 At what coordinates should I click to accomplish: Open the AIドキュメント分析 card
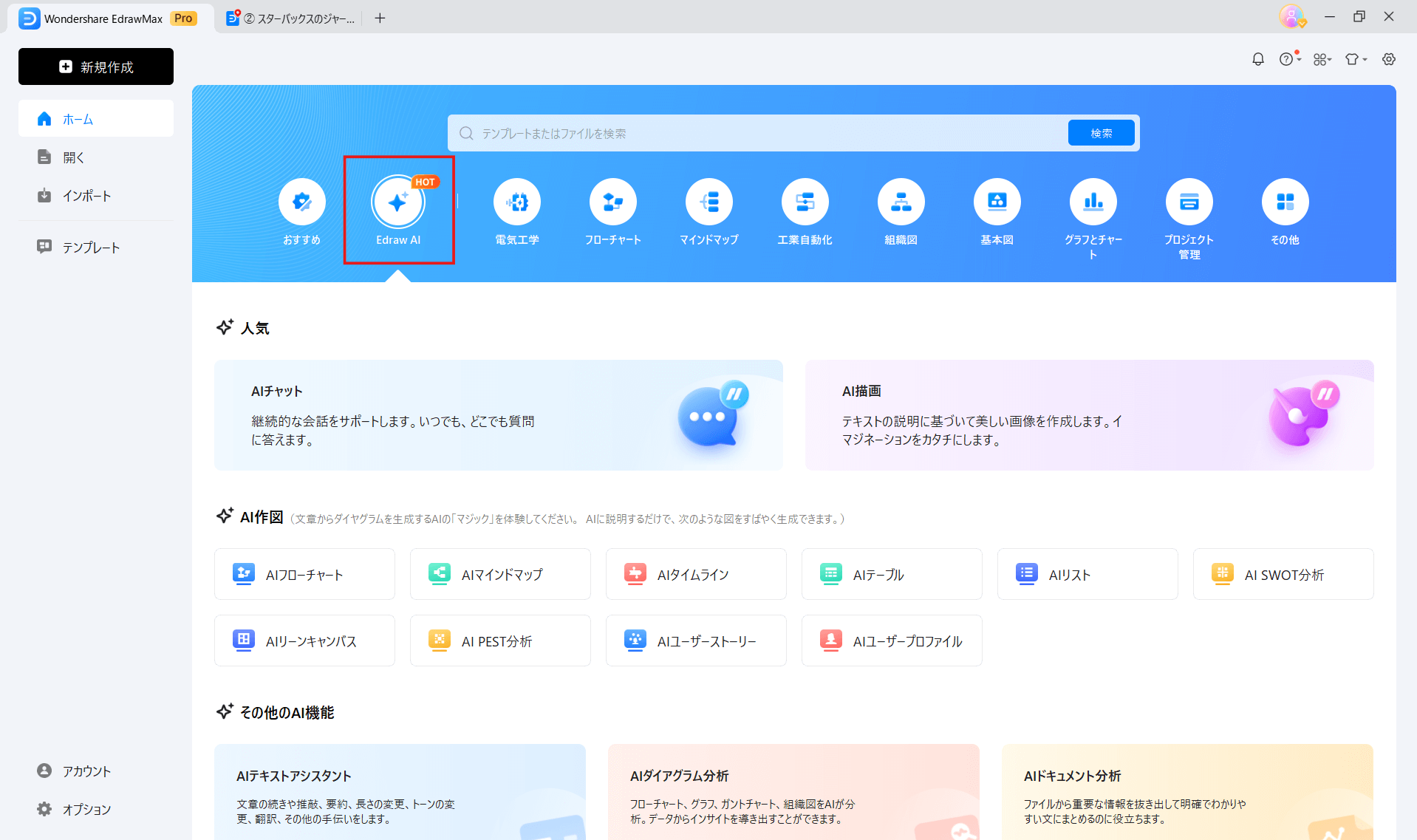click(1187, 792)
